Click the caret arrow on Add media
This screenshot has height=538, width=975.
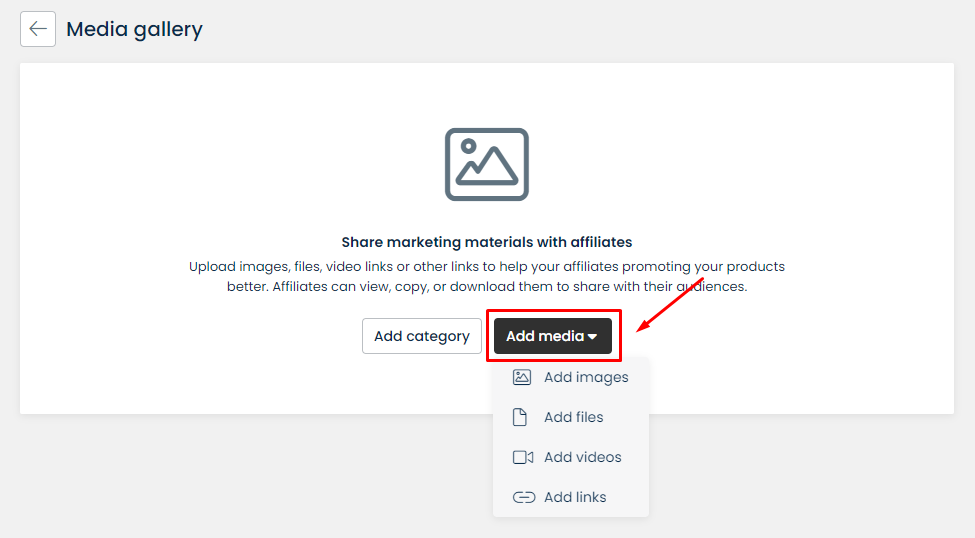tap(593, 337)
